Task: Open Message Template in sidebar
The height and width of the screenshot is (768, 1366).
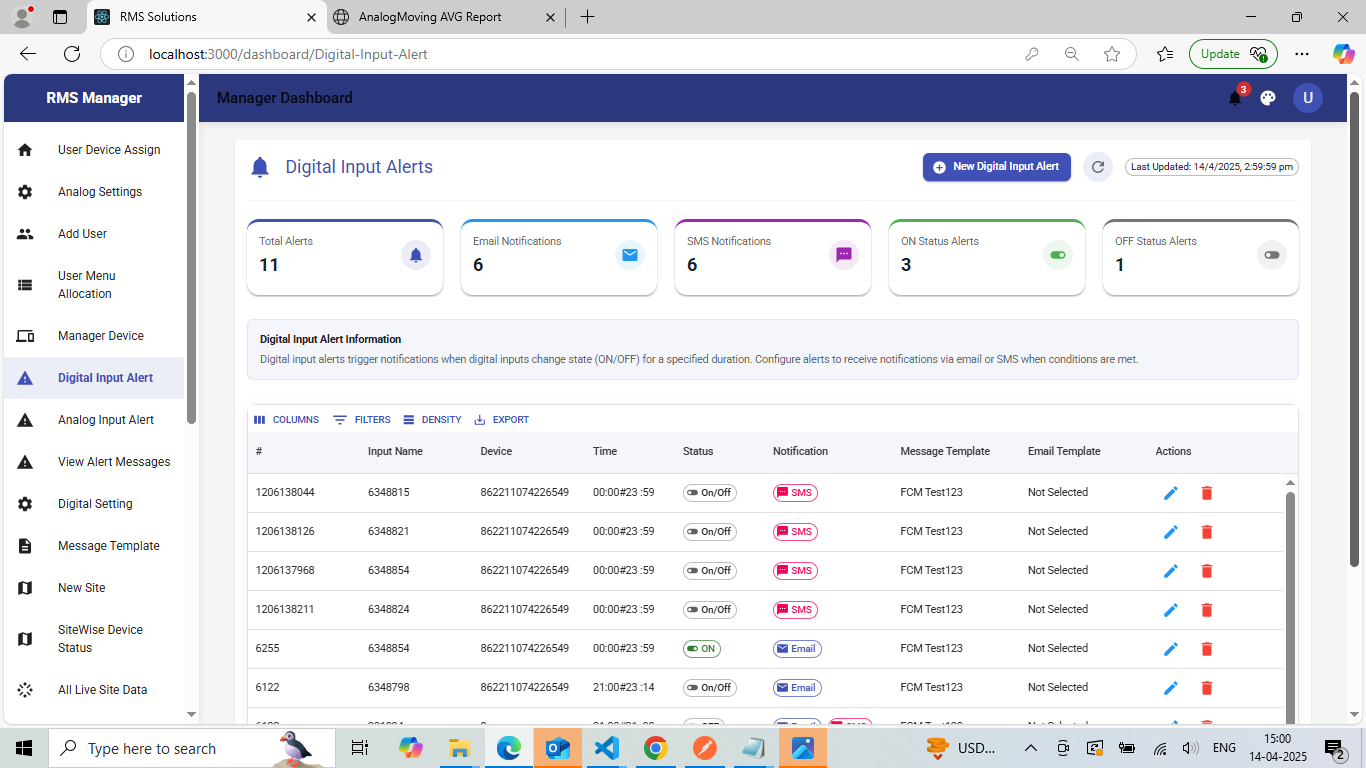Action: pos(94,546)
